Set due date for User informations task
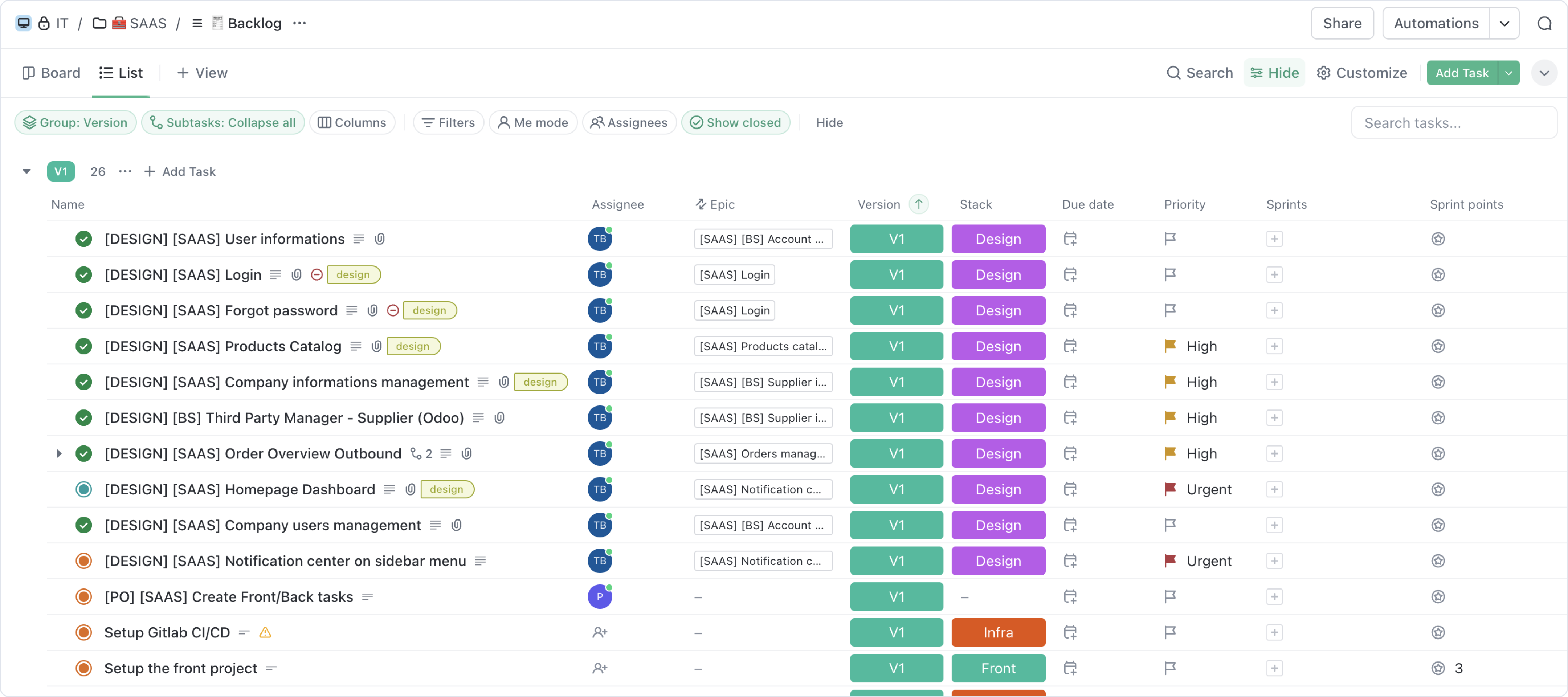The height and width of the screenshot is (697, 1568). coord(1070,239)
